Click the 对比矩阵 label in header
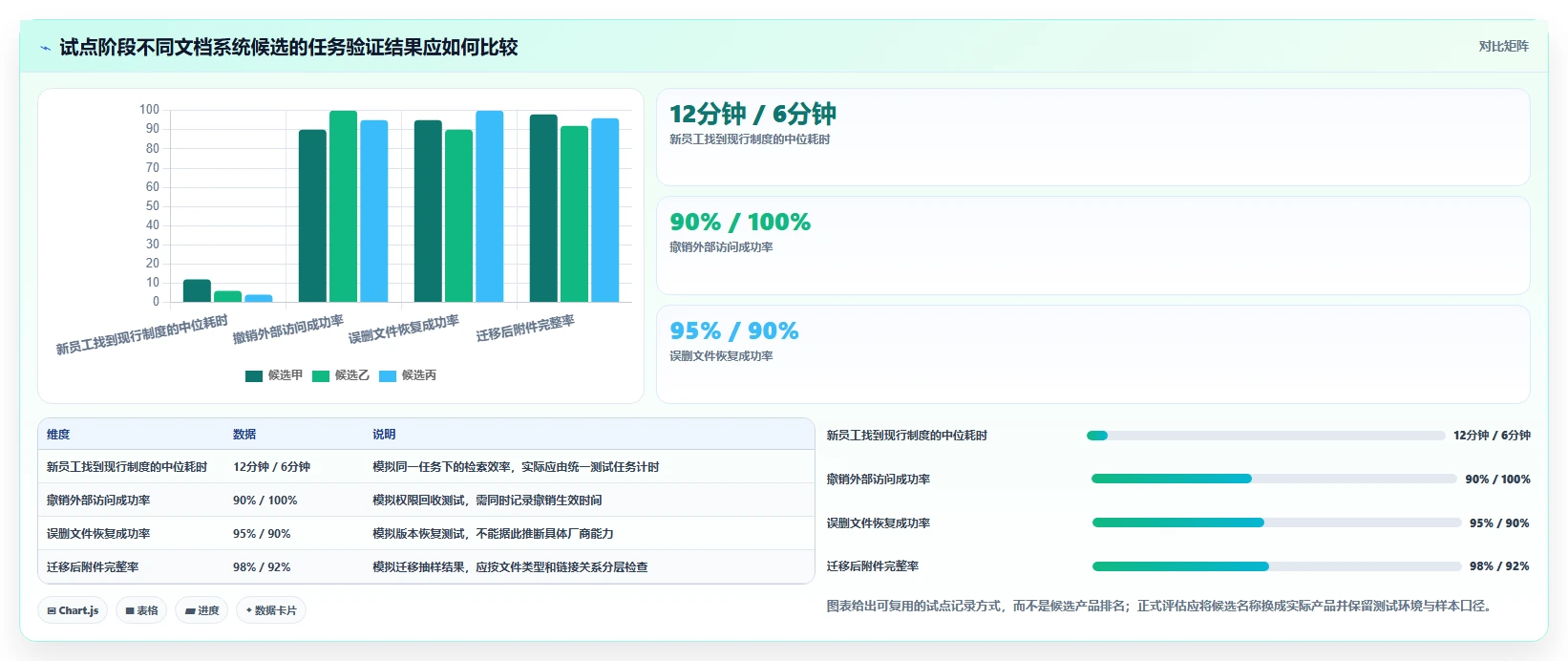1568x661 pixels. tap(1503, 47)
